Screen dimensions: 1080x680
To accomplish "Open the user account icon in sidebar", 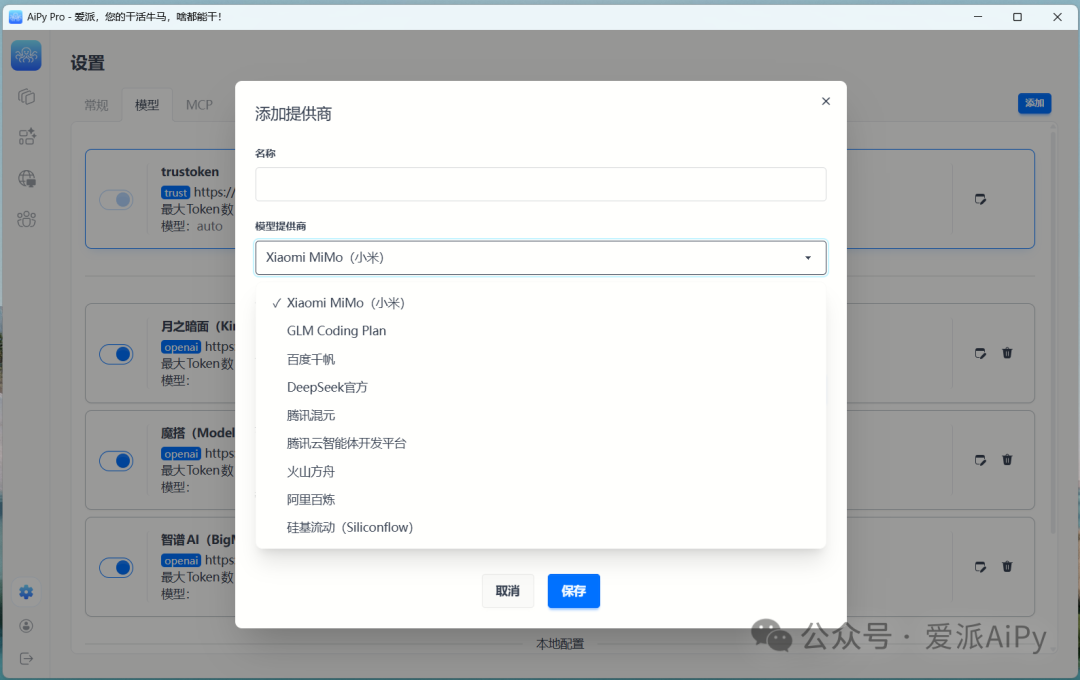I will pyautogui.click(x=26, y=626).
